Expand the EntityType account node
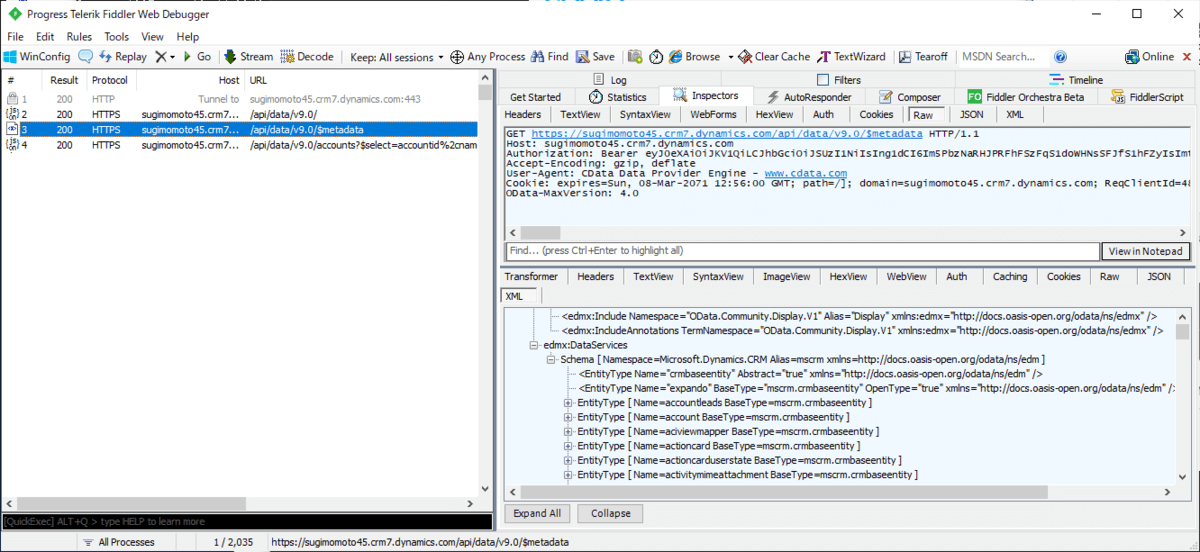 coord(568,417)
